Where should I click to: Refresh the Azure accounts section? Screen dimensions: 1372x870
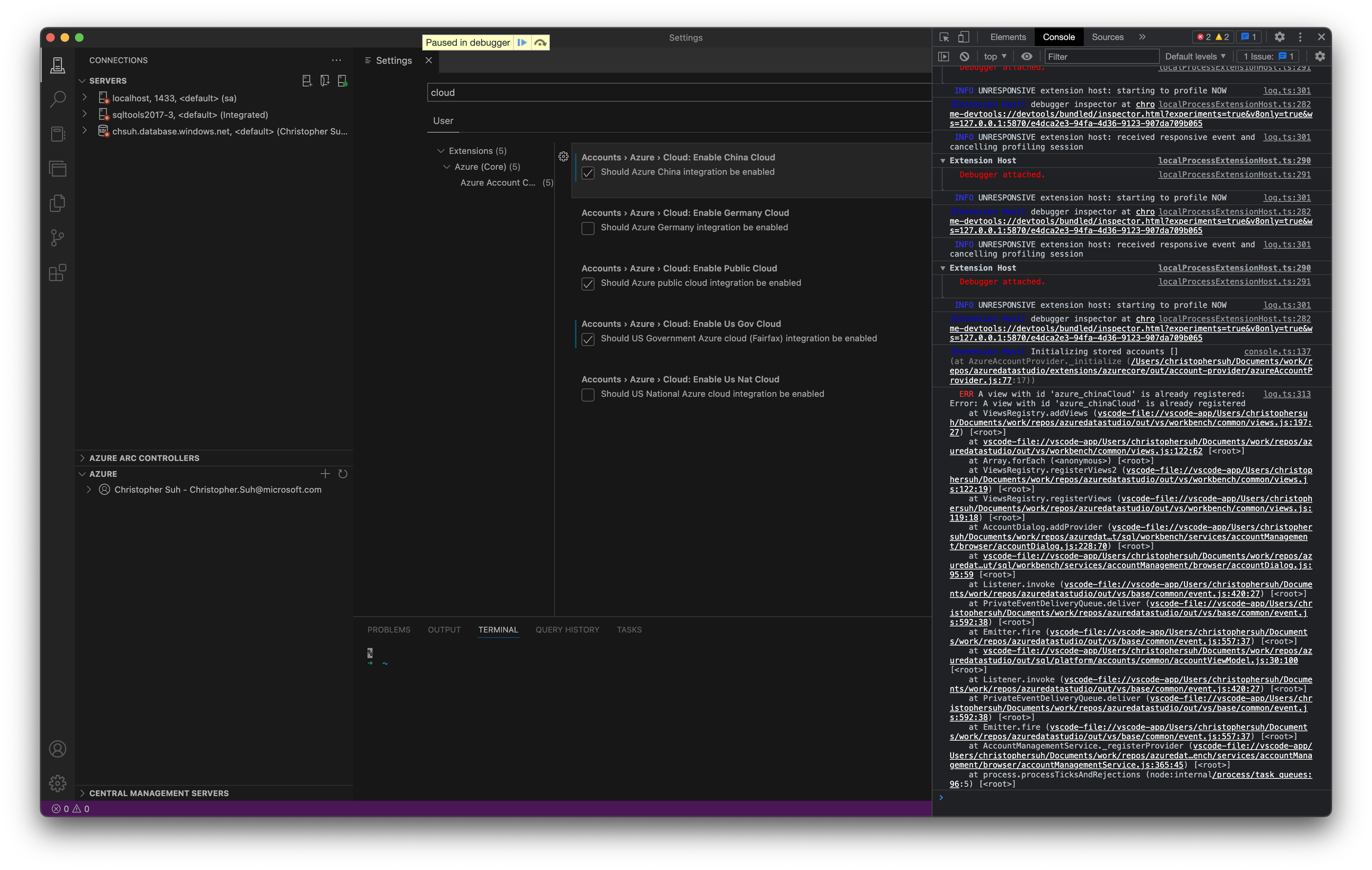(343, 473)
